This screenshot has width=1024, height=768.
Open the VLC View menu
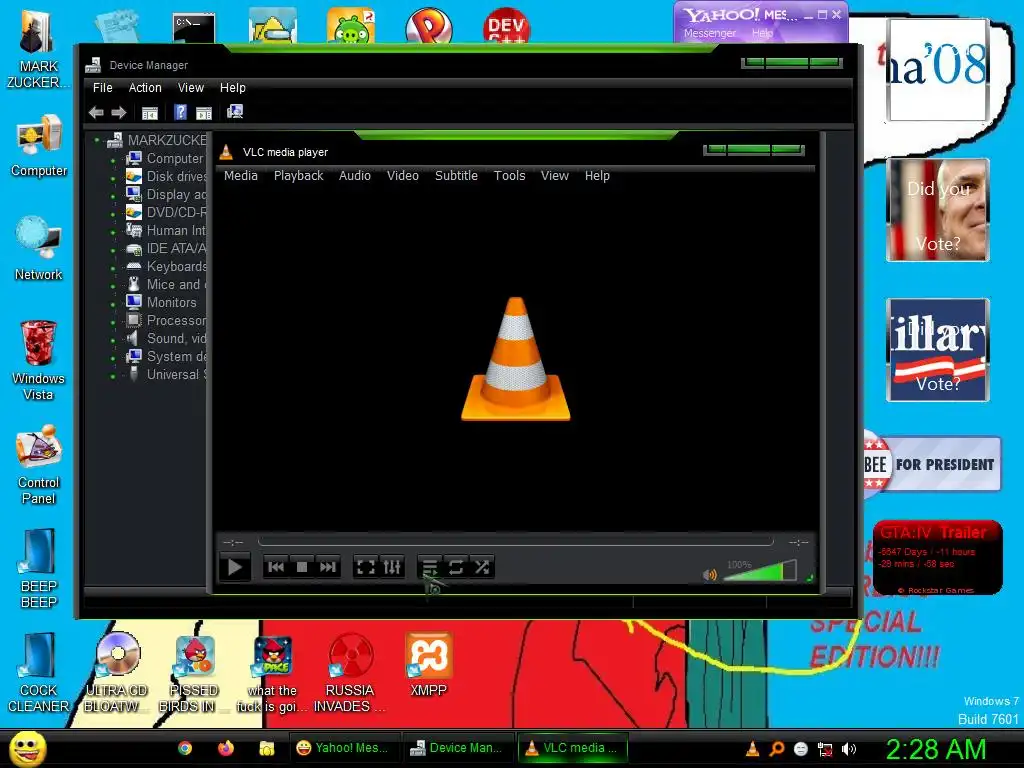[x=554, y=176]
